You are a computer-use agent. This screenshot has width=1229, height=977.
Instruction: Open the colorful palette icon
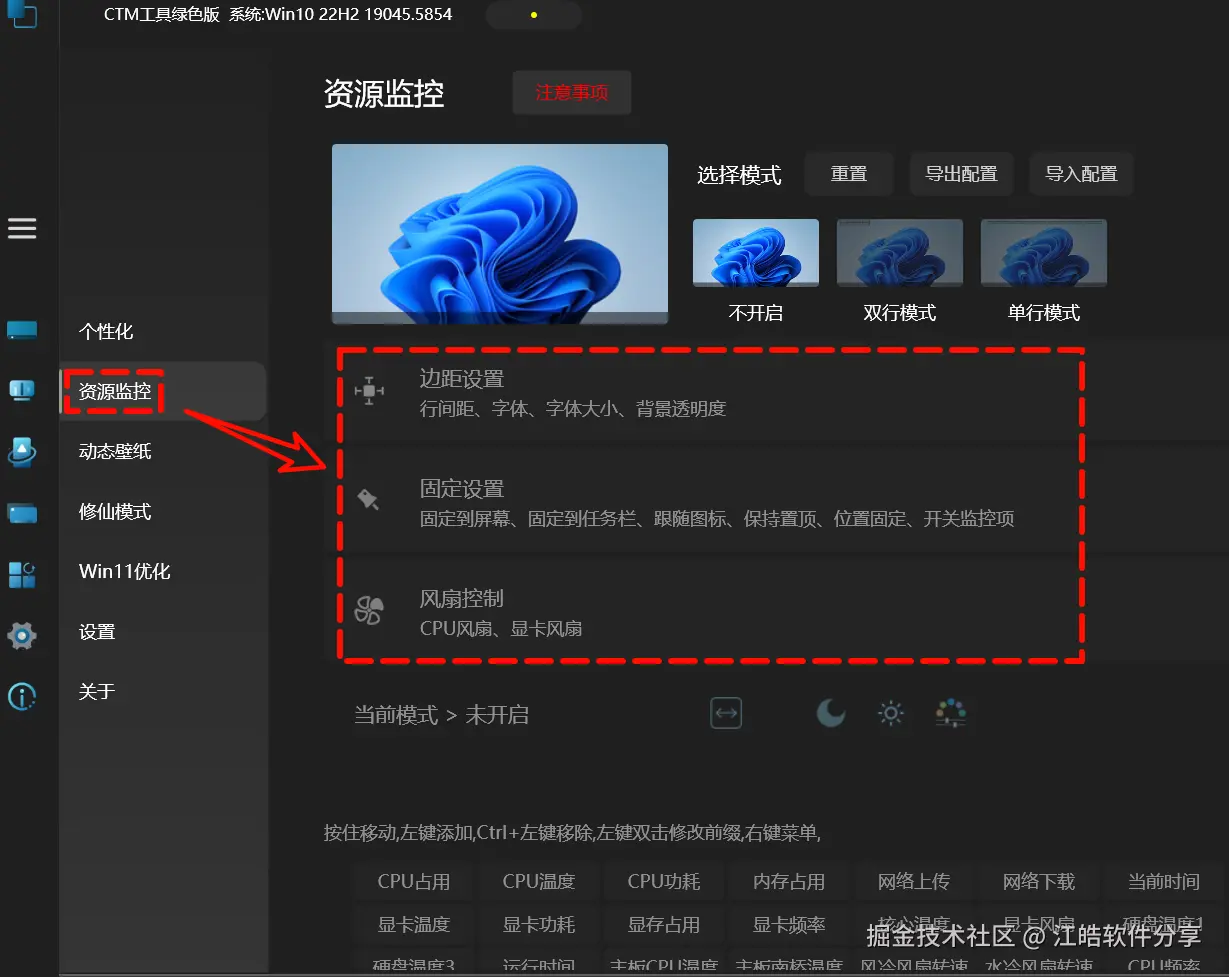[950, 713]
